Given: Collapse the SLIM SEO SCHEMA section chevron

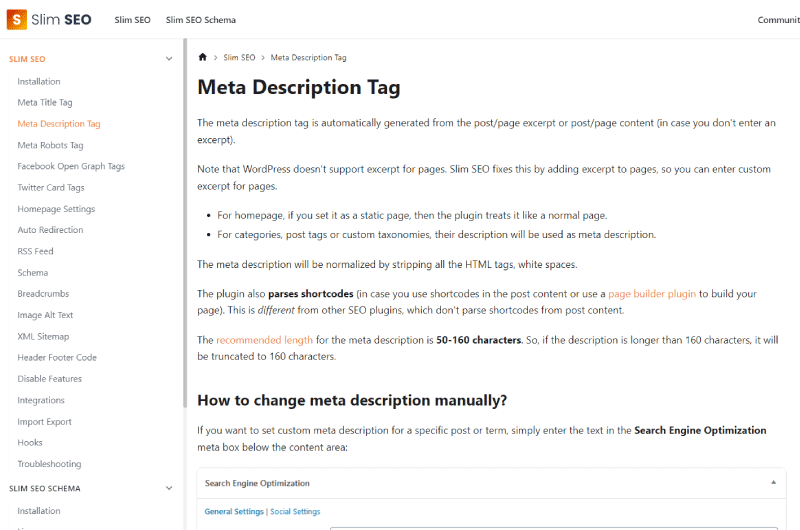Looking at the screenshot, I should [x=169, y=488].
